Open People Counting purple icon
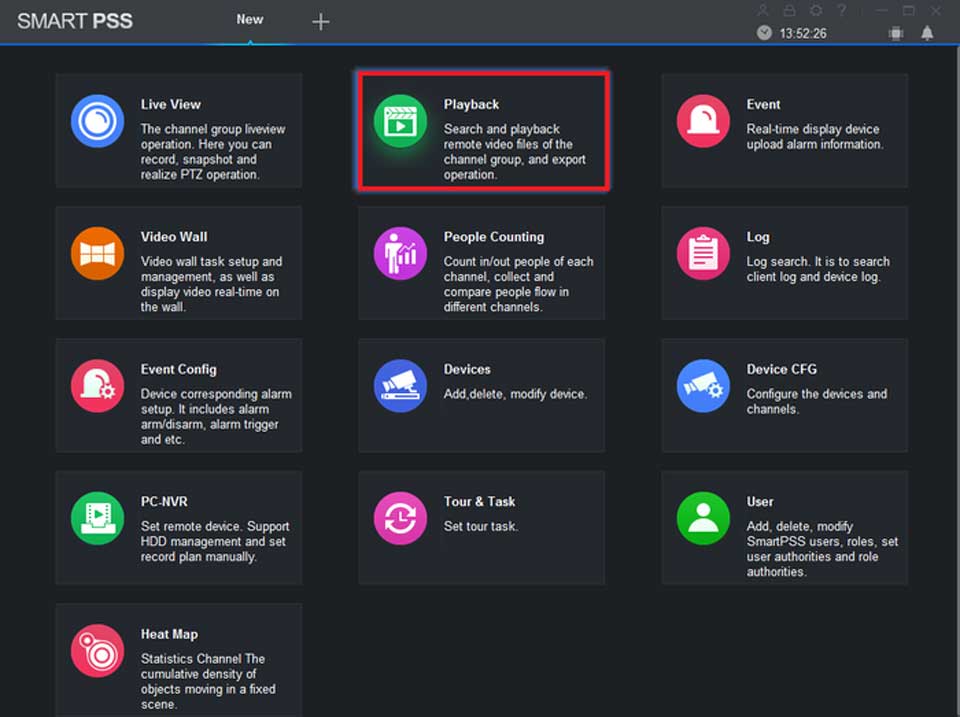Screen dimensions: 960x717 (400, 254)
